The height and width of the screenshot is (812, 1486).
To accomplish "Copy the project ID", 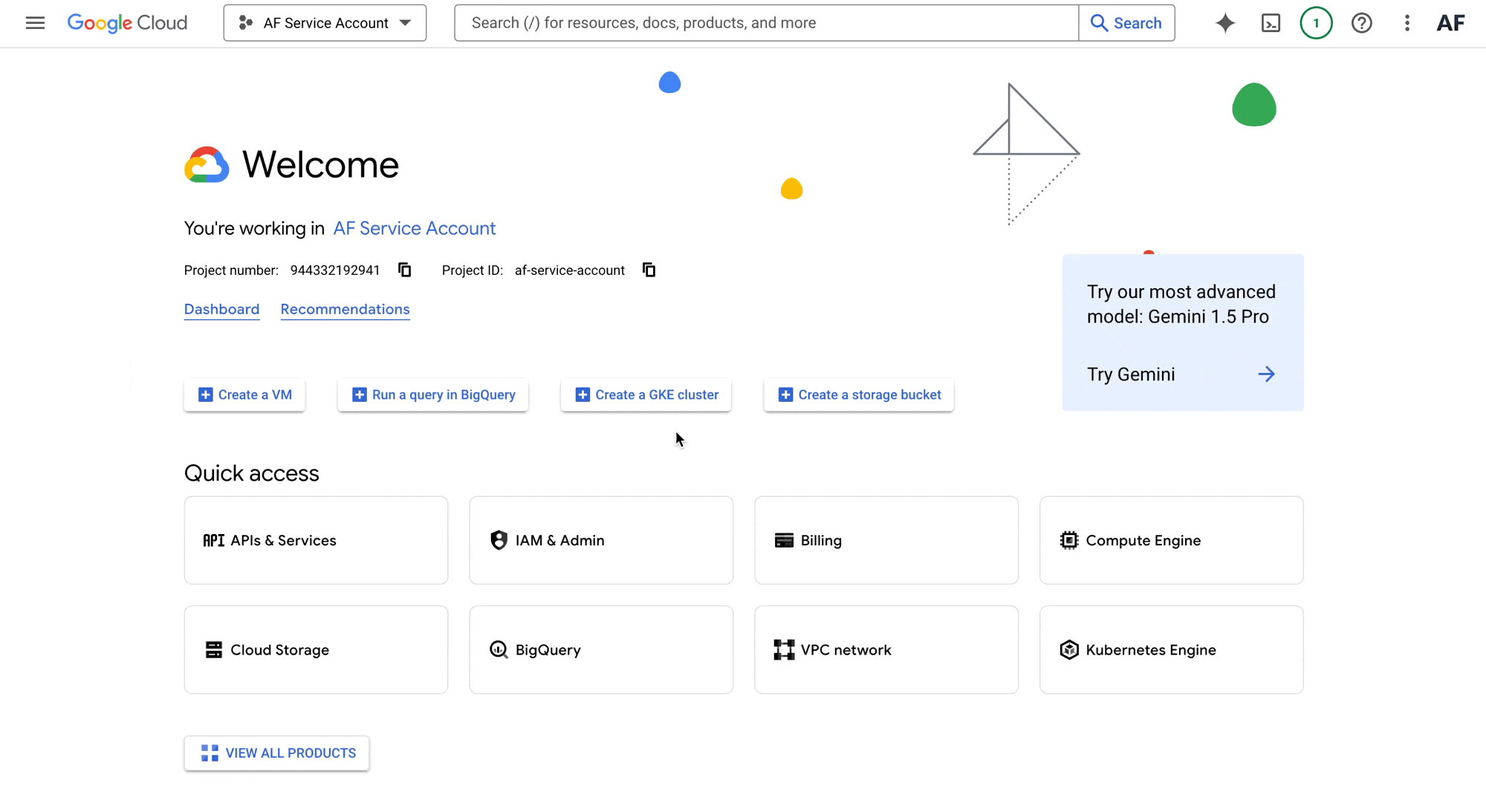I will tap(649, 270).
